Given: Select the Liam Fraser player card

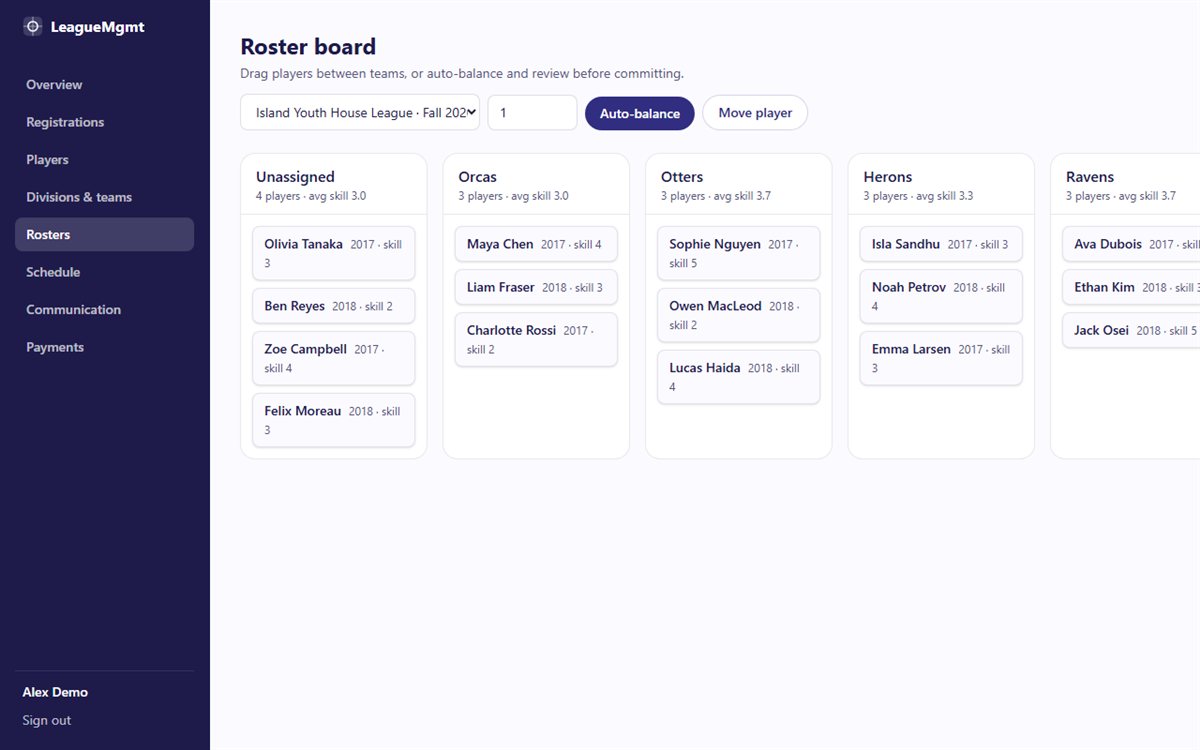Looking at the screenshot, I should tap(536, 287).
